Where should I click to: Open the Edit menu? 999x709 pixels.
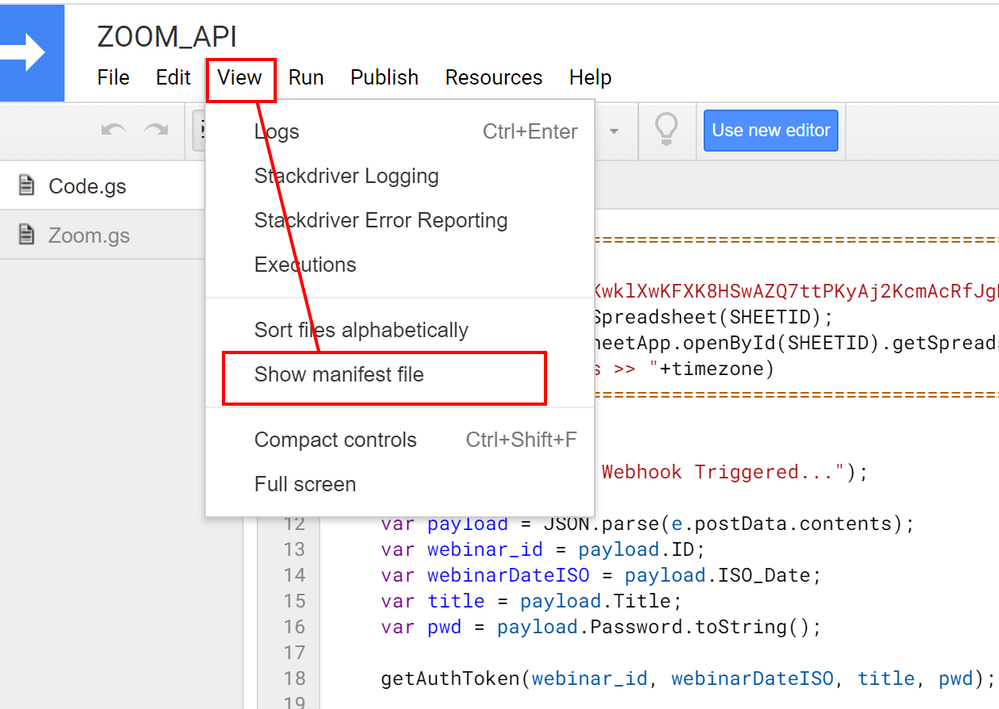click(x=173, y=78)
